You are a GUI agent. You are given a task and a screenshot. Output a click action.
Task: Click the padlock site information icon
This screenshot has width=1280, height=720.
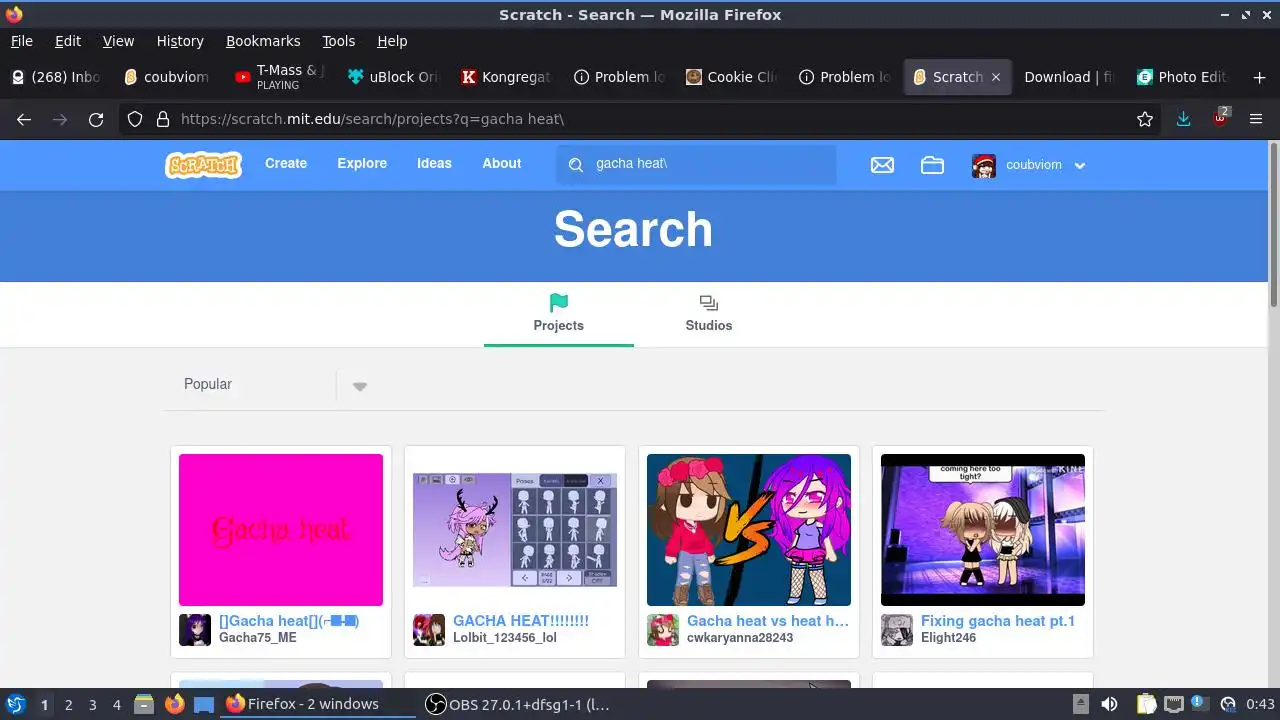(x=162, y=119)
